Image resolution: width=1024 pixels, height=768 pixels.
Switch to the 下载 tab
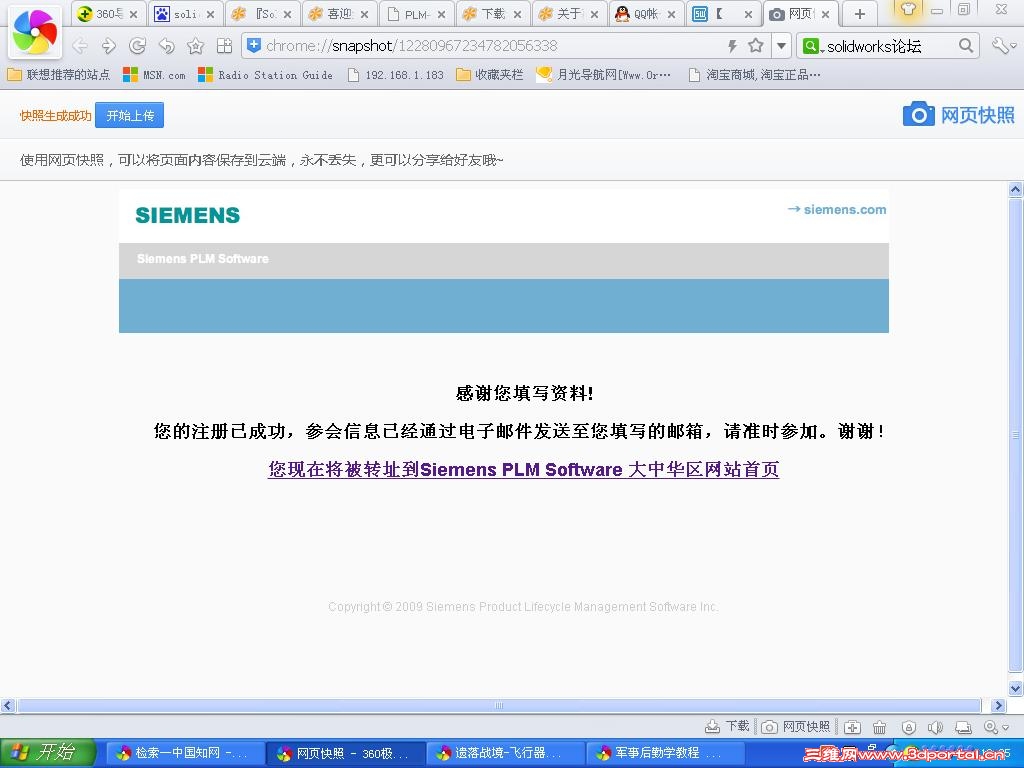(492, 14)
